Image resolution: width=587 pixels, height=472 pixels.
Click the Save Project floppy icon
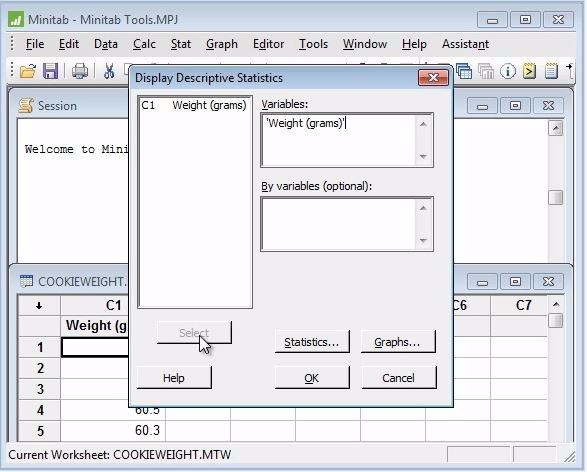50,71
